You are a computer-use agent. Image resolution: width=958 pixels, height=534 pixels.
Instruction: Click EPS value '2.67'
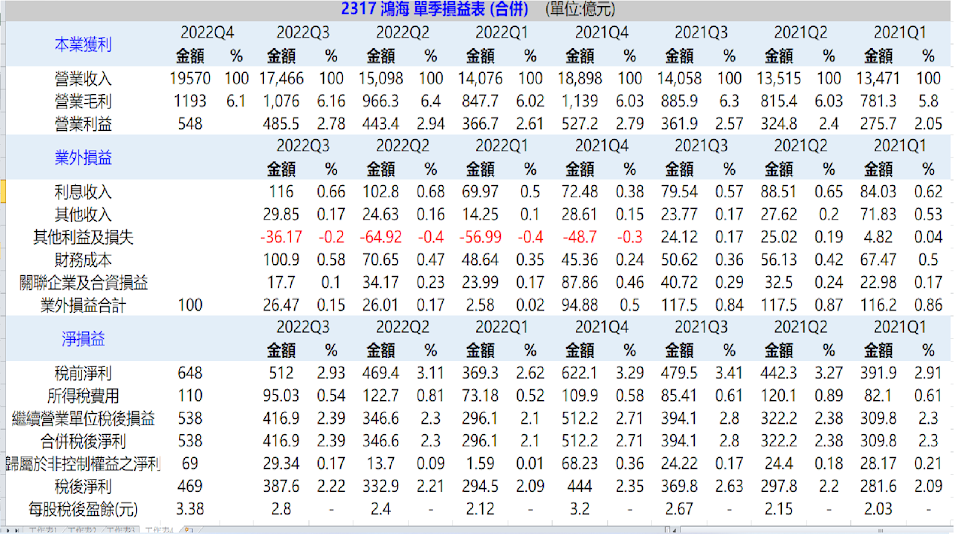tap(679, 508)
